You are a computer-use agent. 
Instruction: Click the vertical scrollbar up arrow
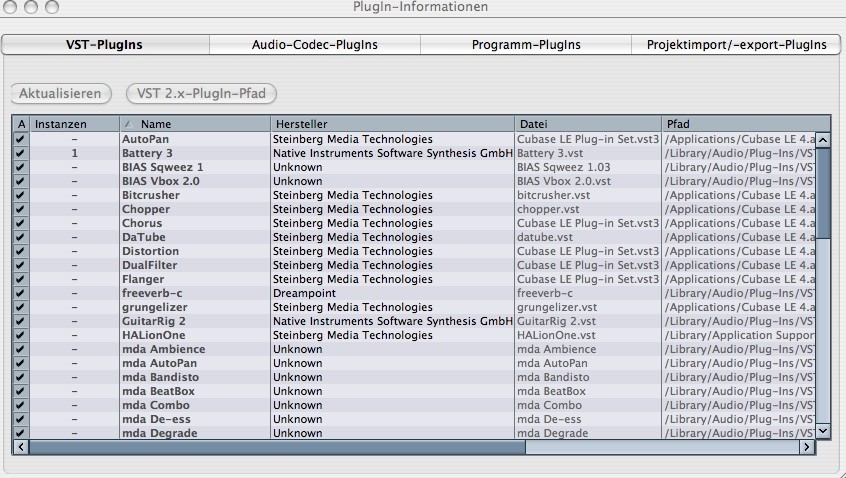823,140
